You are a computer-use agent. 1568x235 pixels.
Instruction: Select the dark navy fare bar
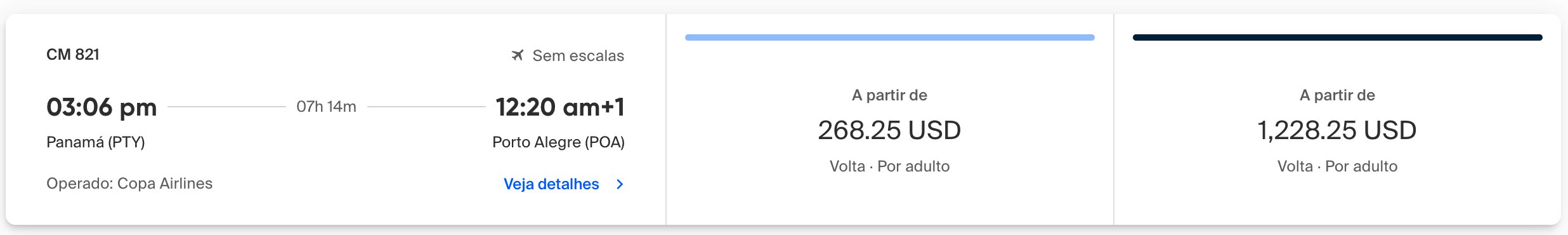click(1337, 37)
